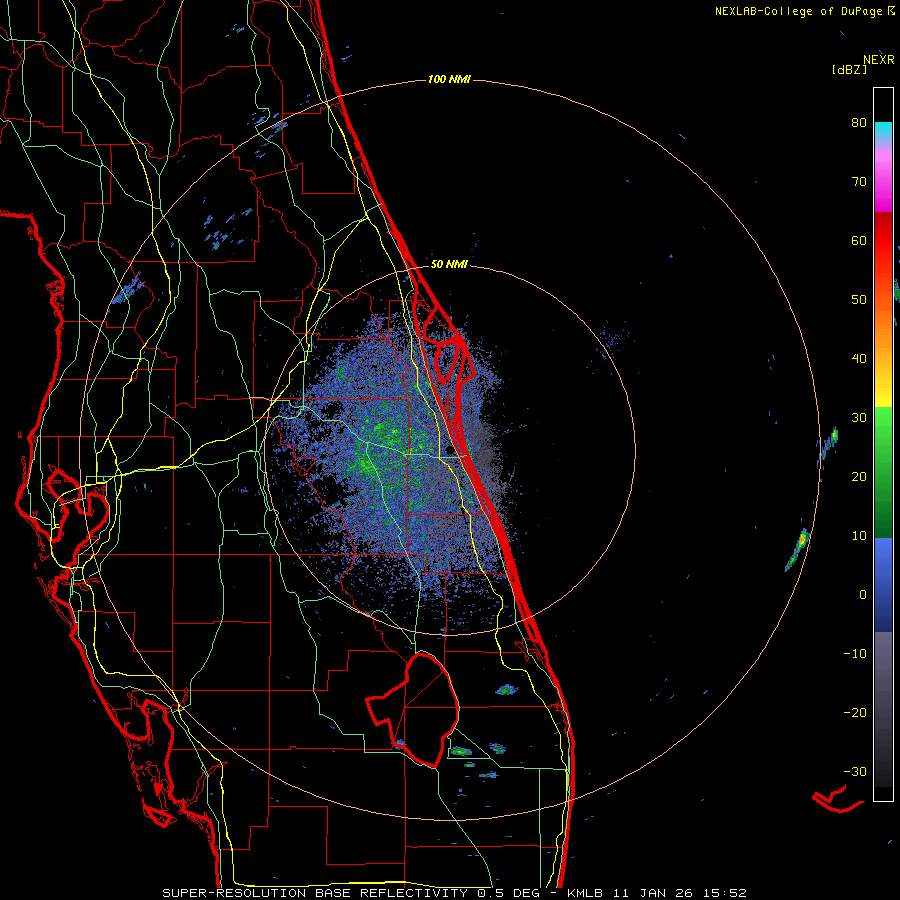Viewport: 900px width, 900px height.
Task: Click the cyan top band of the color scale
Action: pos(883,131)
